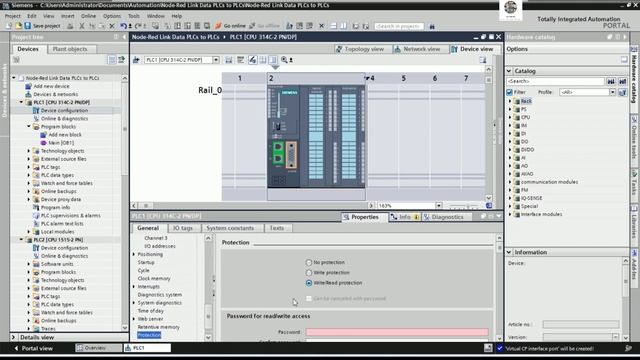The width and height of the screenshot is (640, 360).
Task: Expand the Details view panel
Action: (13, 338)
